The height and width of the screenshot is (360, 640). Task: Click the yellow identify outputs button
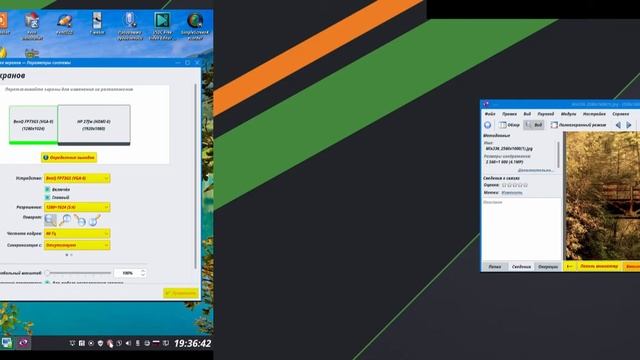point(69,158)
